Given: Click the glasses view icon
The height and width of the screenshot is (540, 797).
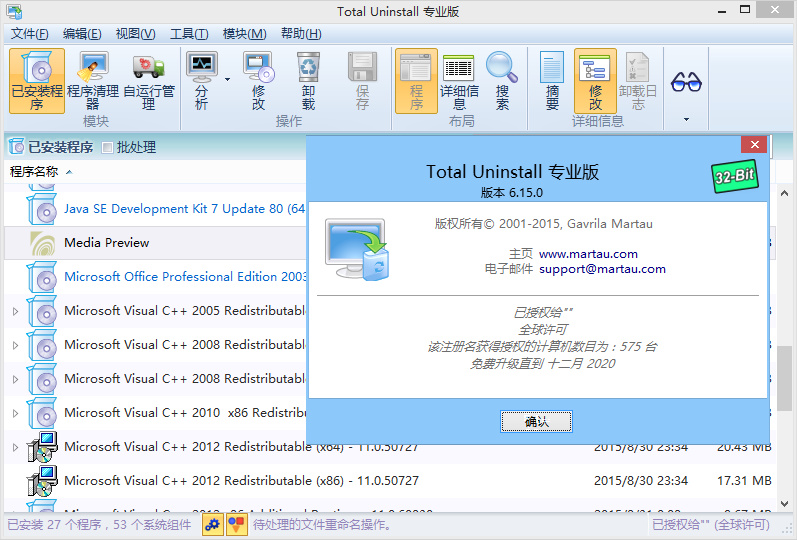Looking at the screenshot, I should [686, 82].
